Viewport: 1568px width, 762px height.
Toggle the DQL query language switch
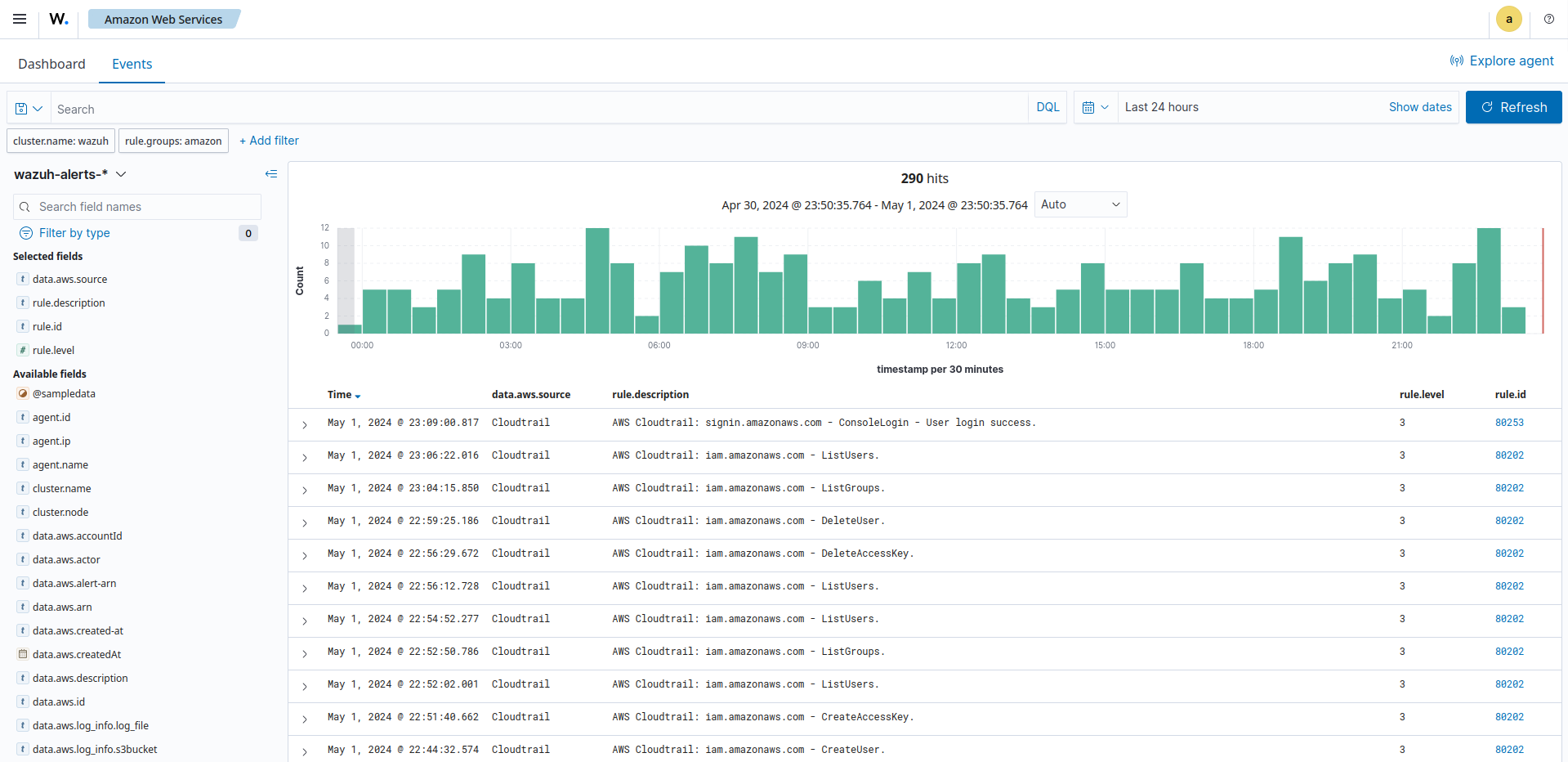point(1048,107)
